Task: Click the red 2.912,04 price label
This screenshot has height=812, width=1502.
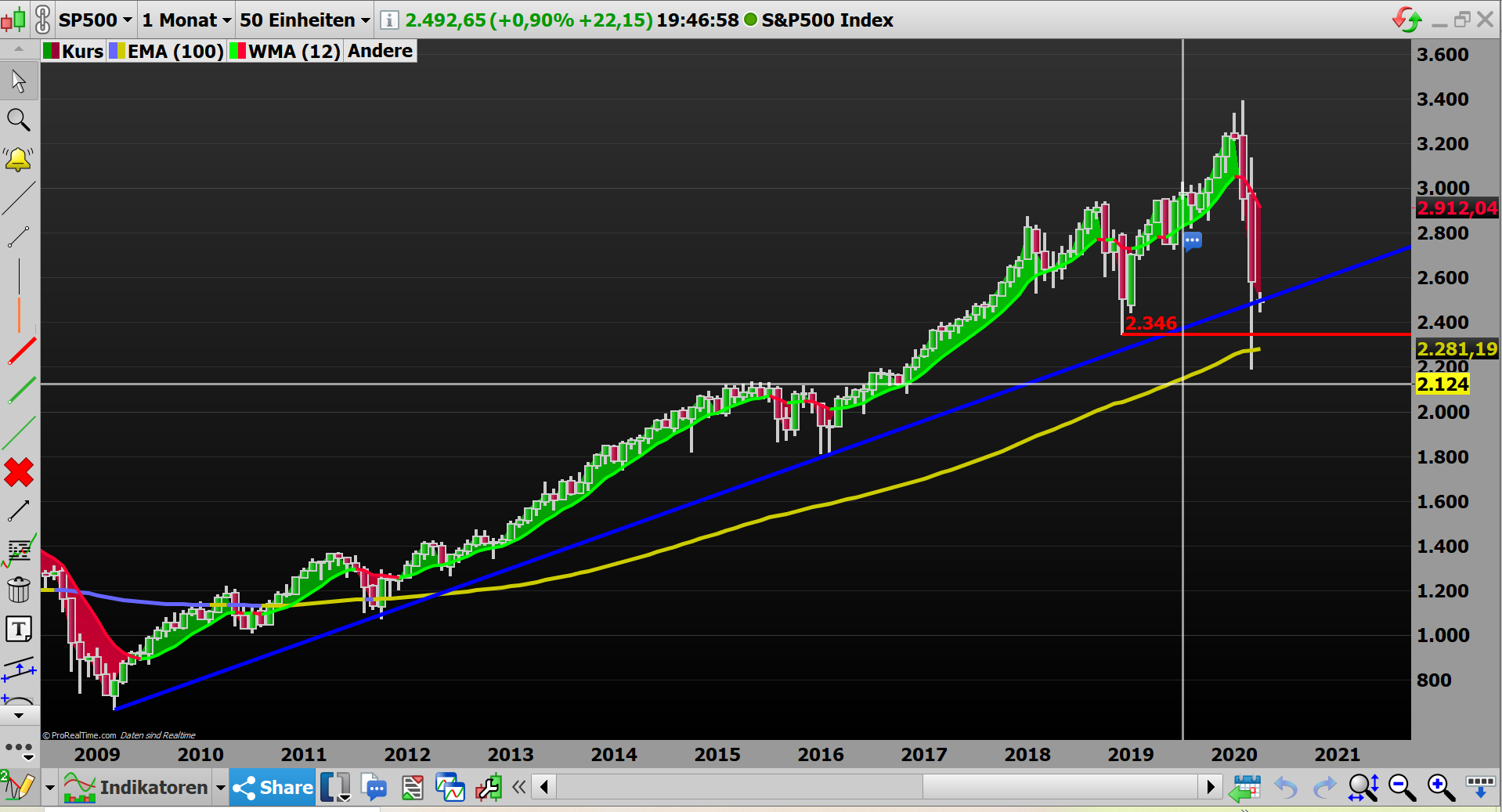Action: 1457,208
